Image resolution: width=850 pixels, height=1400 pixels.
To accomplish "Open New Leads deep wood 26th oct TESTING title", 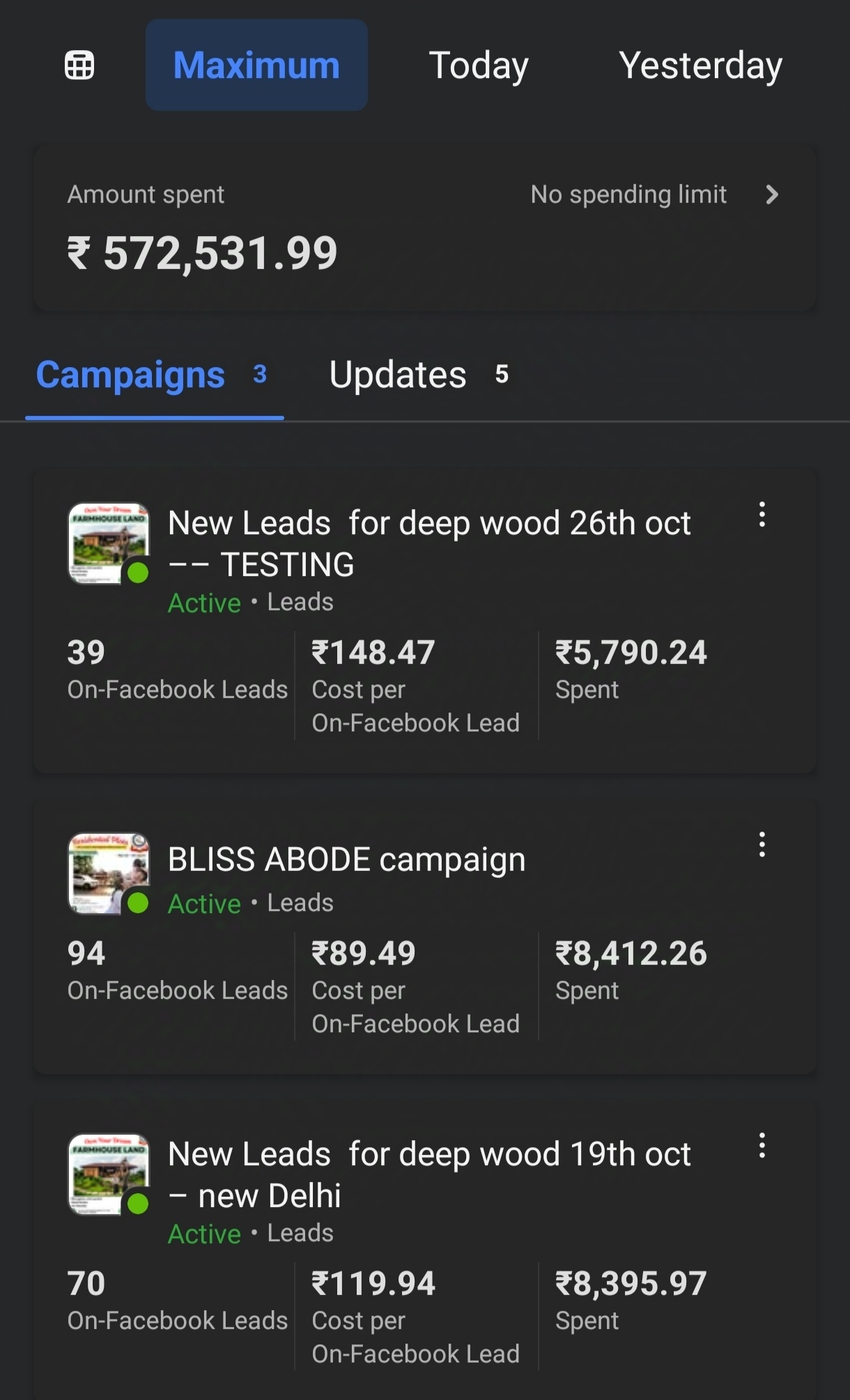I will click(x=428, y=543).
